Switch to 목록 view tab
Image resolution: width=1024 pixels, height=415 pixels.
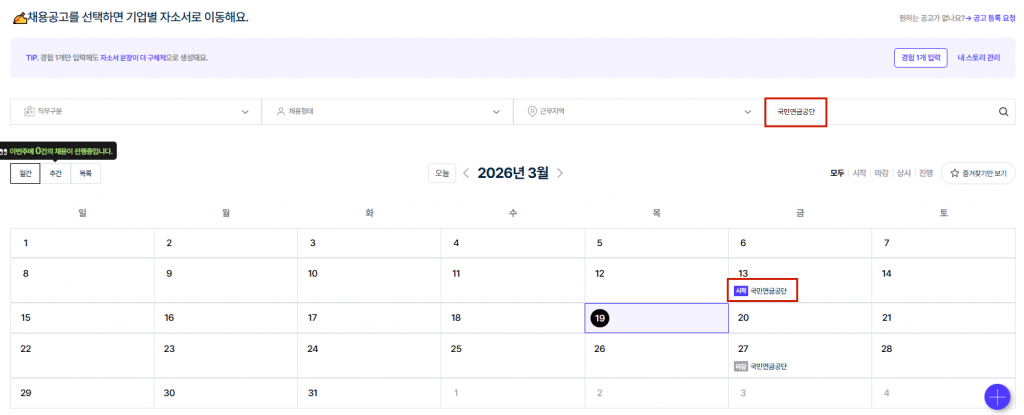(x=86, y=174)
